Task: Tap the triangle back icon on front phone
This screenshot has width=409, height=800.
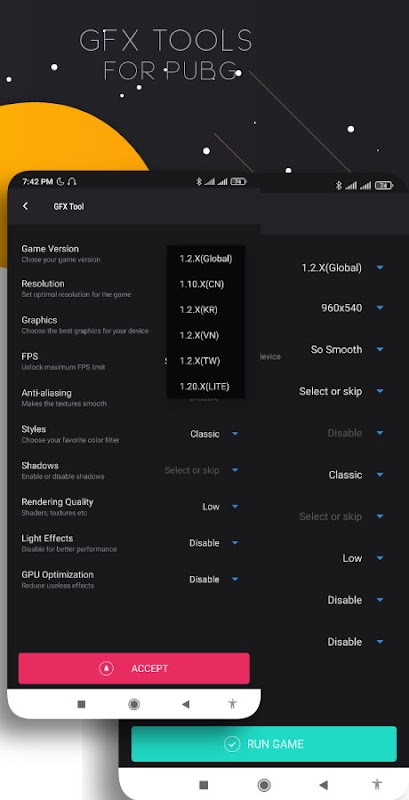Action: (x=186, y=704)
